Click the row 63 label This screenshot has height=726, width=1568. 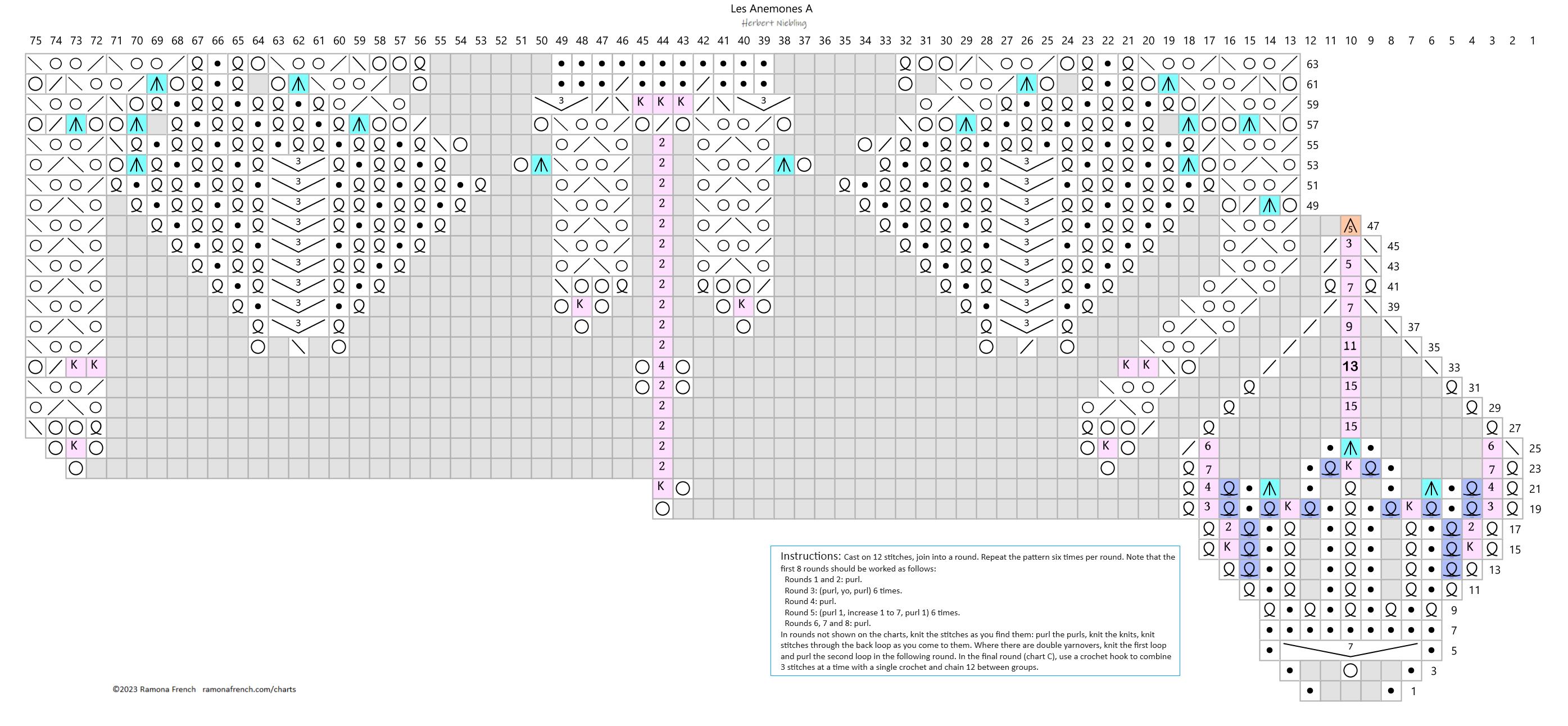[1312, 65]
